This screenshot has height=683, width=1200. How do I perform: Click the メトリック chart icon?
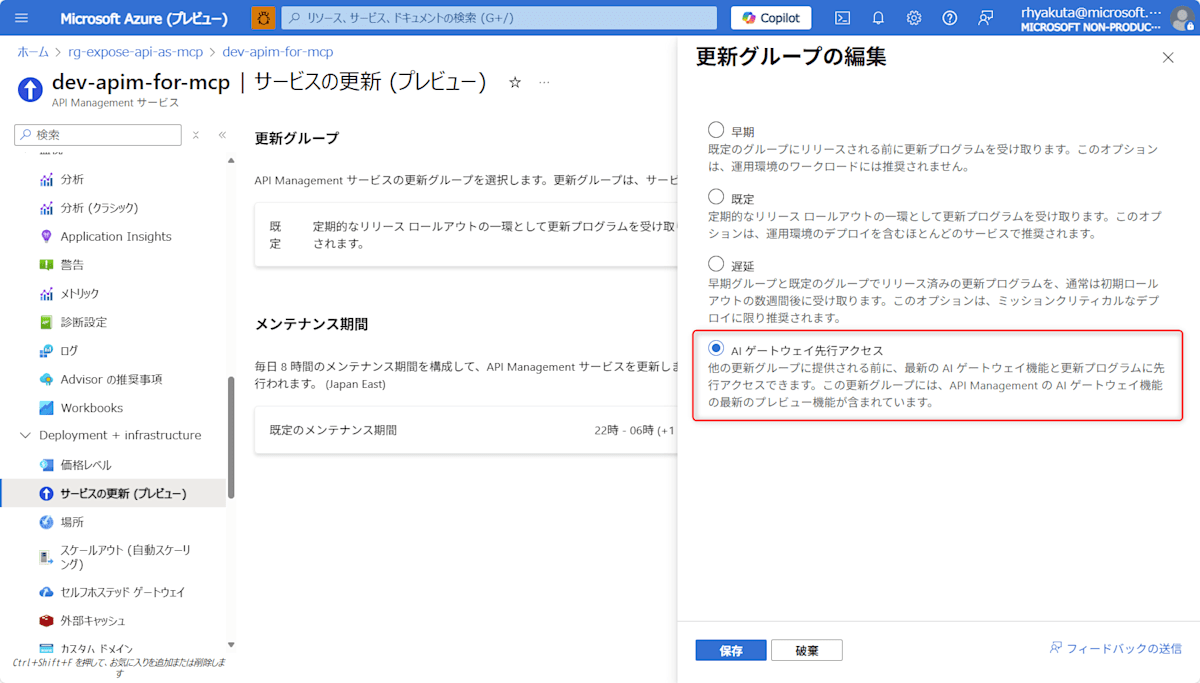(x=46, y=293)
